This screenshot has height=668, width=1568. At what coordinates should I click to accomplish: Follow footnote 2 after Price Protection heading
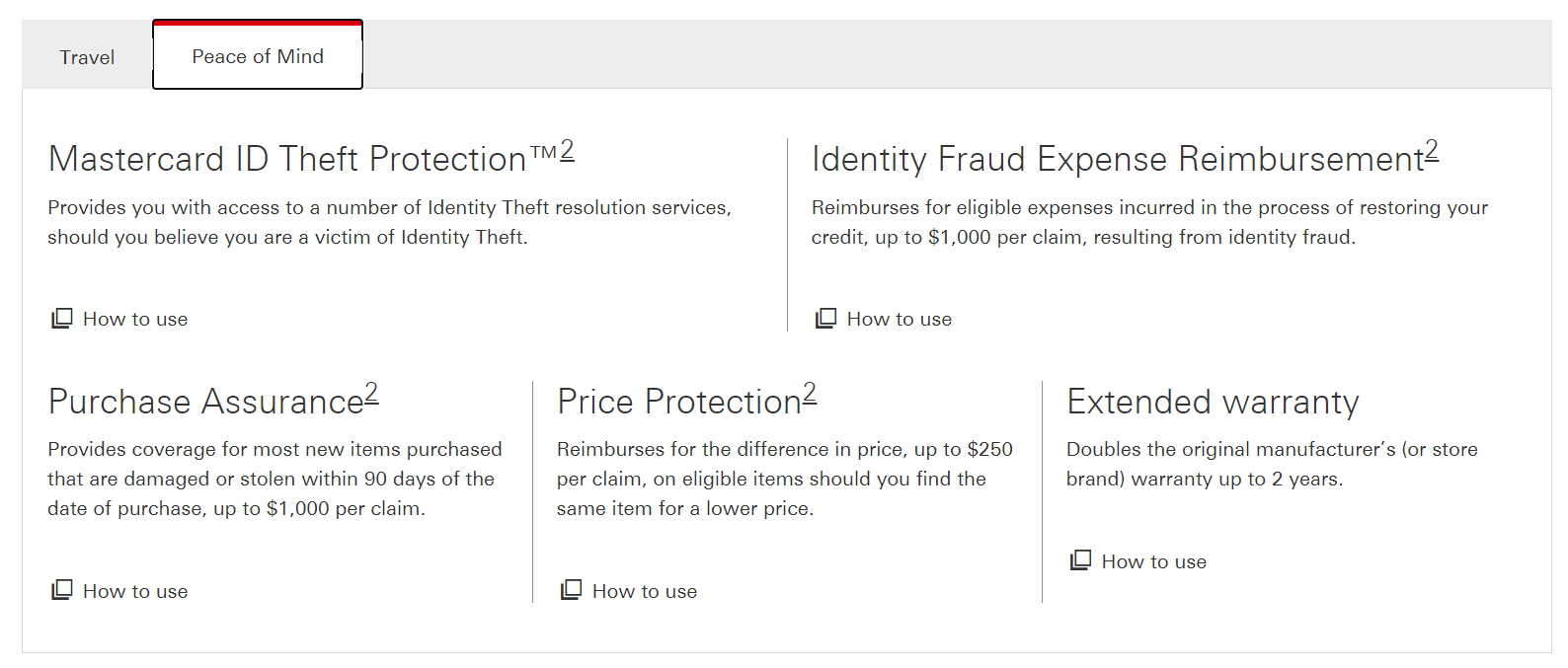point(810,394)
